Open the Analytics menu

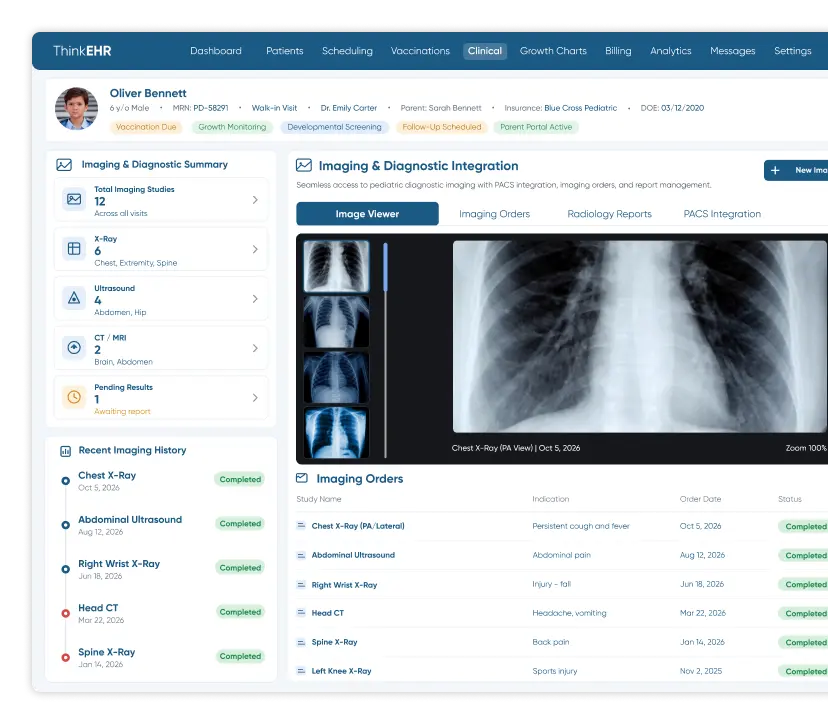(x=670, y=51)
